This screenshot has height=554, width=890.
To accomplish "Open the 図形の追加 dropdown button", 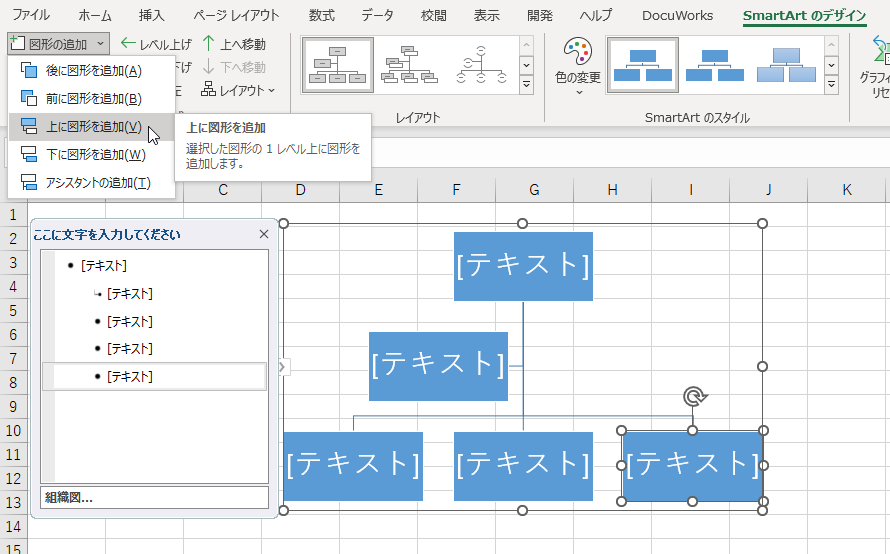I will click(x=57, y=44).
